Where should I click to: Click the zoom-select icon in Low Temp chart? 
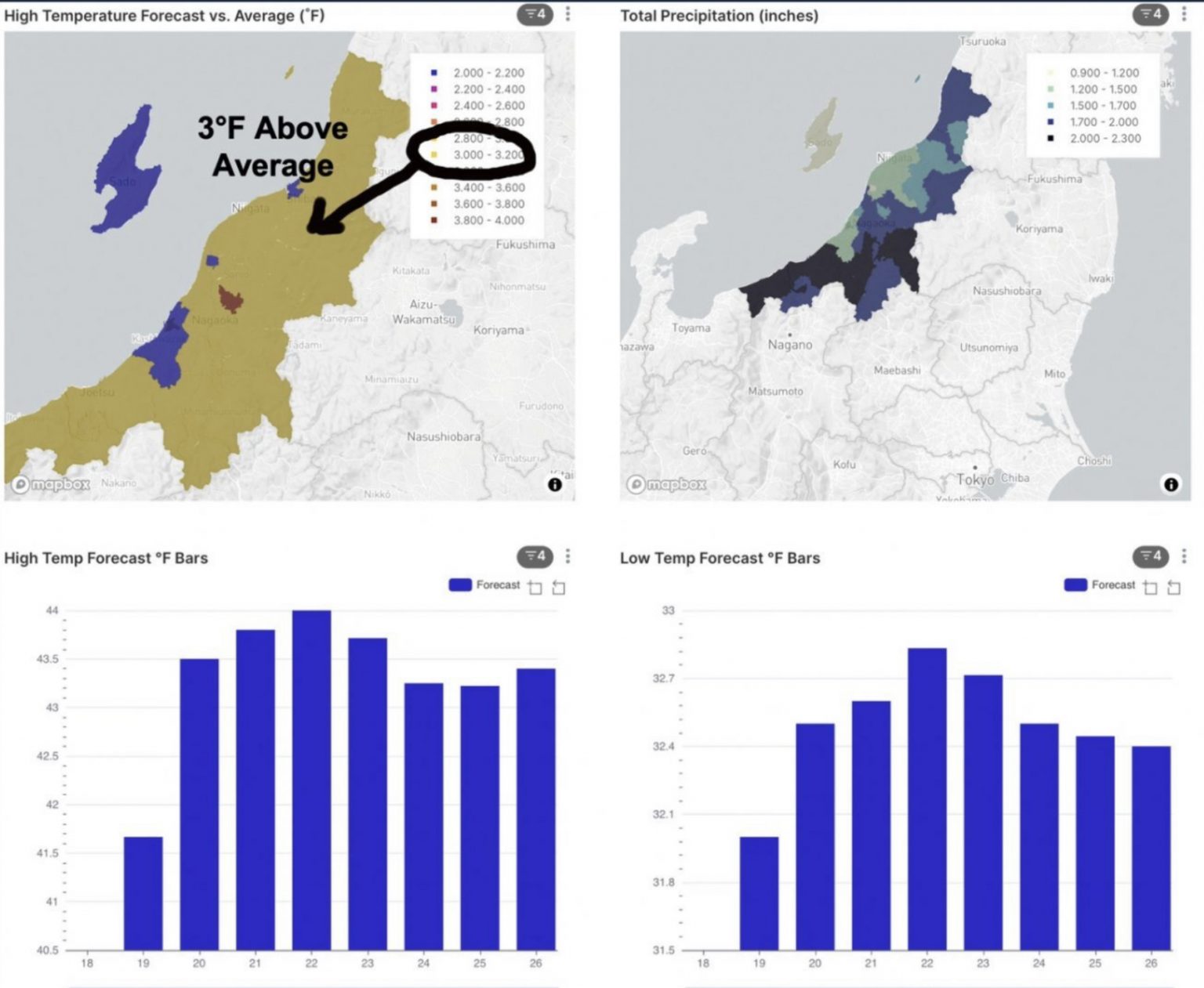pos(1151,587)
